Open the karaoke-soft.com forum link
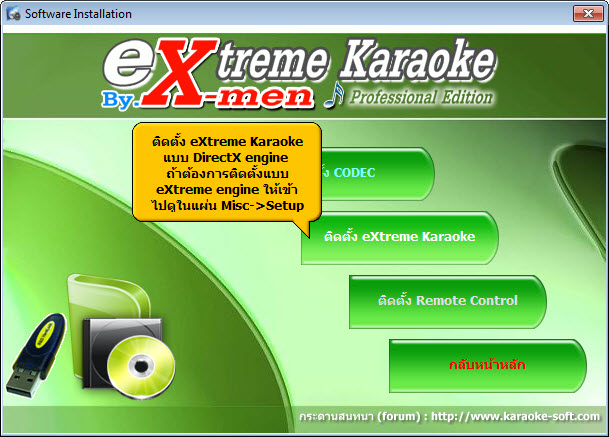609x437 pixels. click(x=515, y=417)
